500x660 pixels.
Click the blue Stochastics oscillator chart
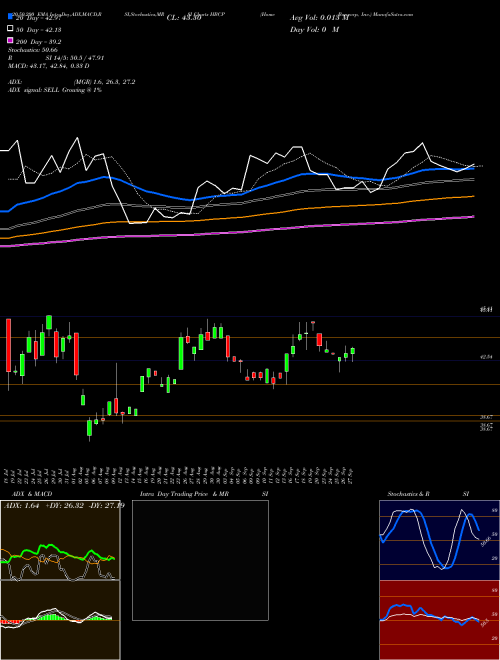439,540
